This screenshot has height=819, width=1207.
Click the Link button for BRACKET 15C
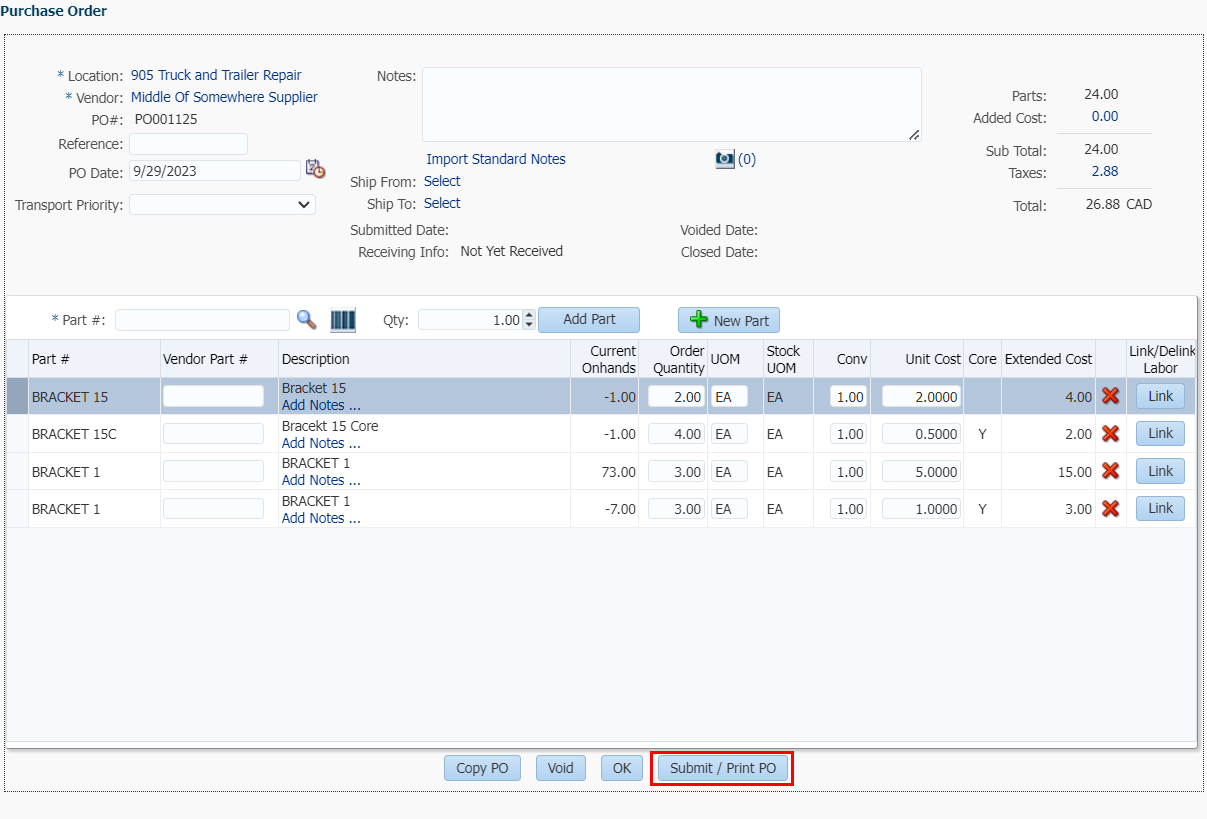[x=1160, y=434]
